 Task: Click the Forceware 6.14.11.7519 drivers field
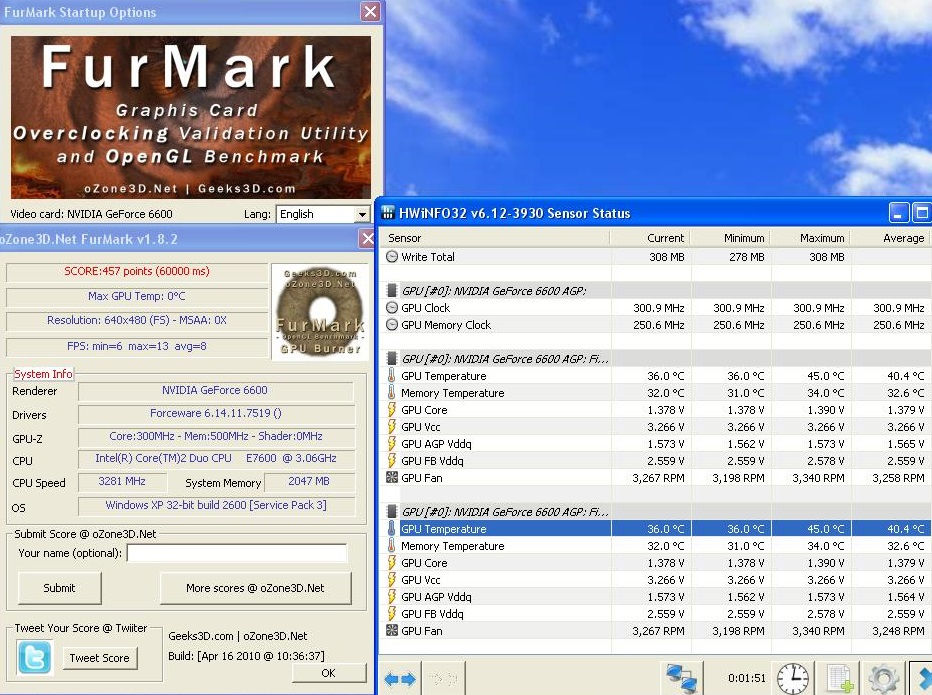pyautogui.click(x=216, y=413)
